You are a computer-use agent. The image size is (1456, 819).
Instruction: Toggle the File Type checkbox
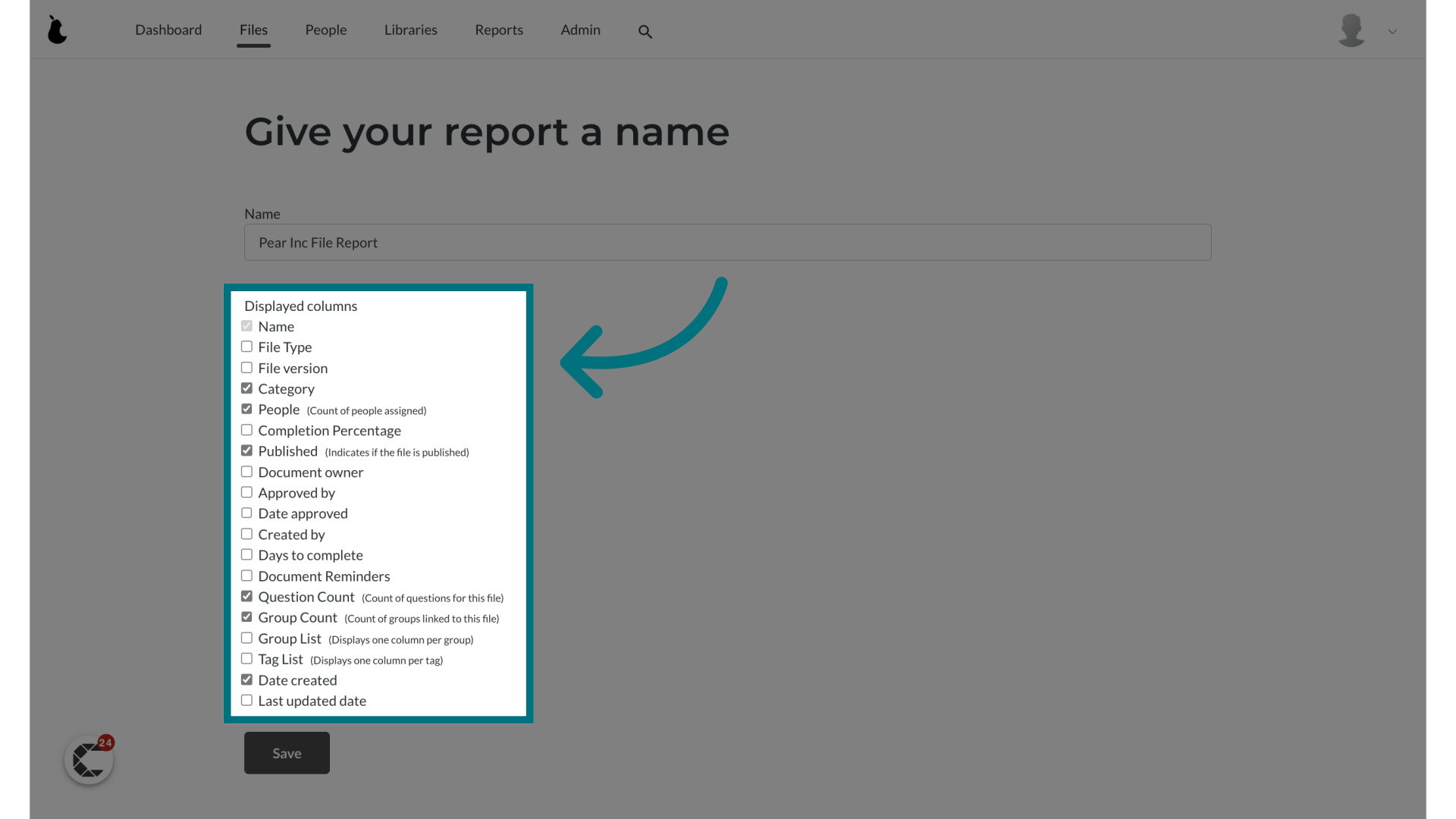tap(247, 346)
